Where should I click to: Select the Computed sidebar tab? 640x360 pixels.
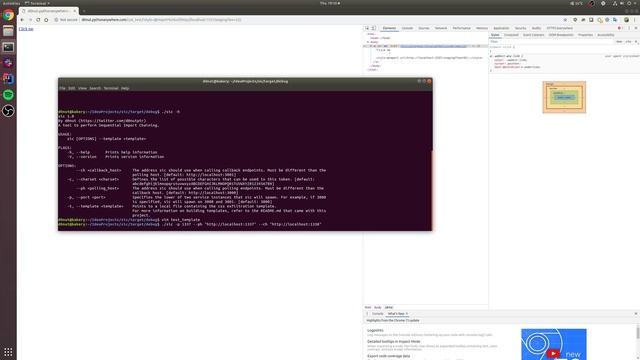tap(511, 35)
